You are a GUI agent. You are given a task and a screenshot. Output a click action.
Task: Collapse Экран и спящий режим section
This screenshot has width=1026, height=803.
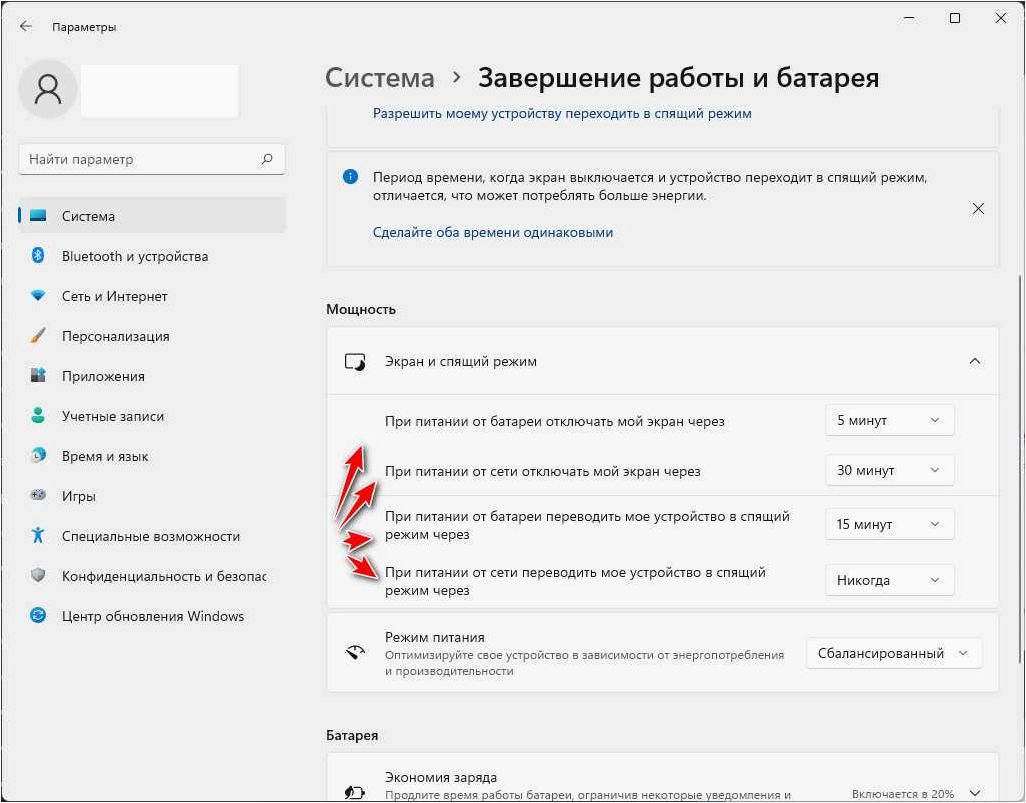[x=974, y=361]
